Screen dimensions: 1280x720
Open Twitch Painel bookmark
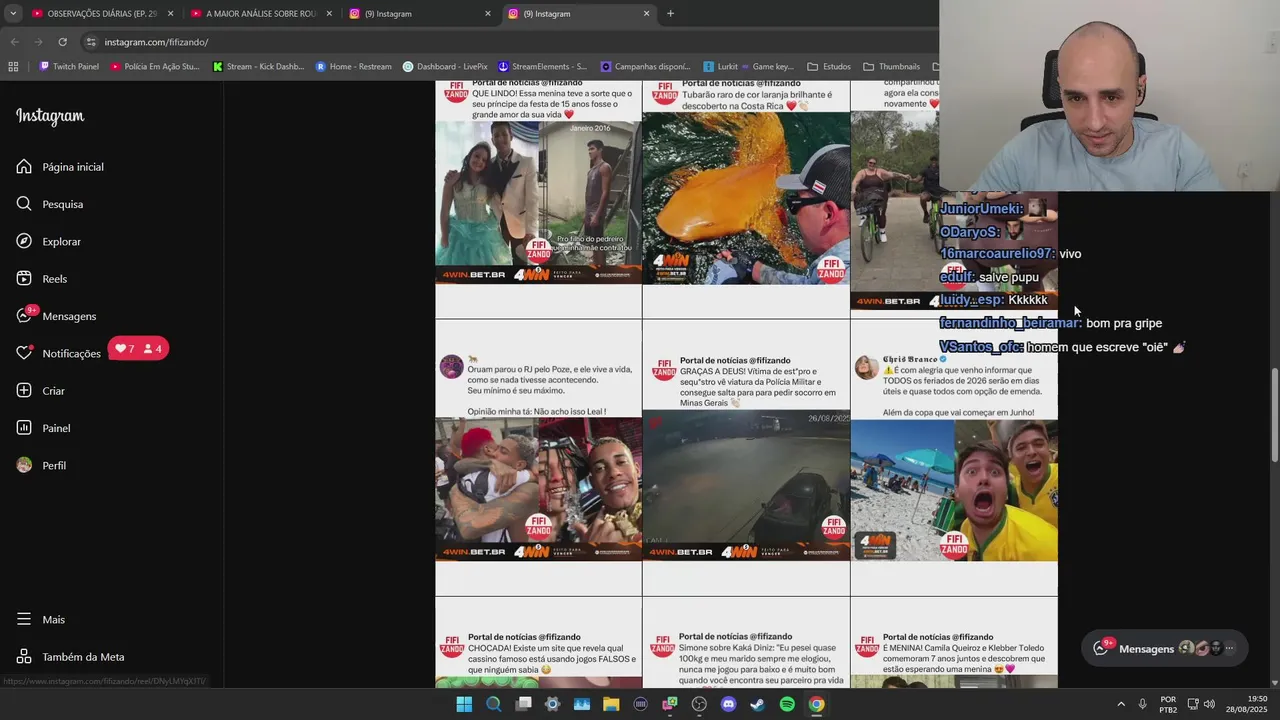(69, 67)
